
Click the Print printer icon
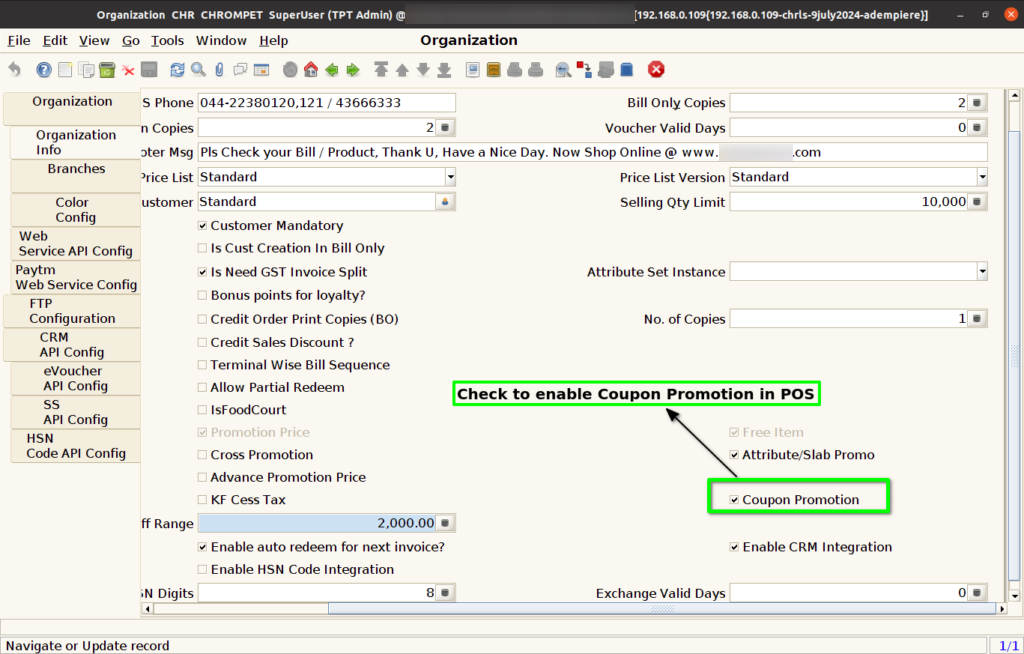(x=536, y=69)
